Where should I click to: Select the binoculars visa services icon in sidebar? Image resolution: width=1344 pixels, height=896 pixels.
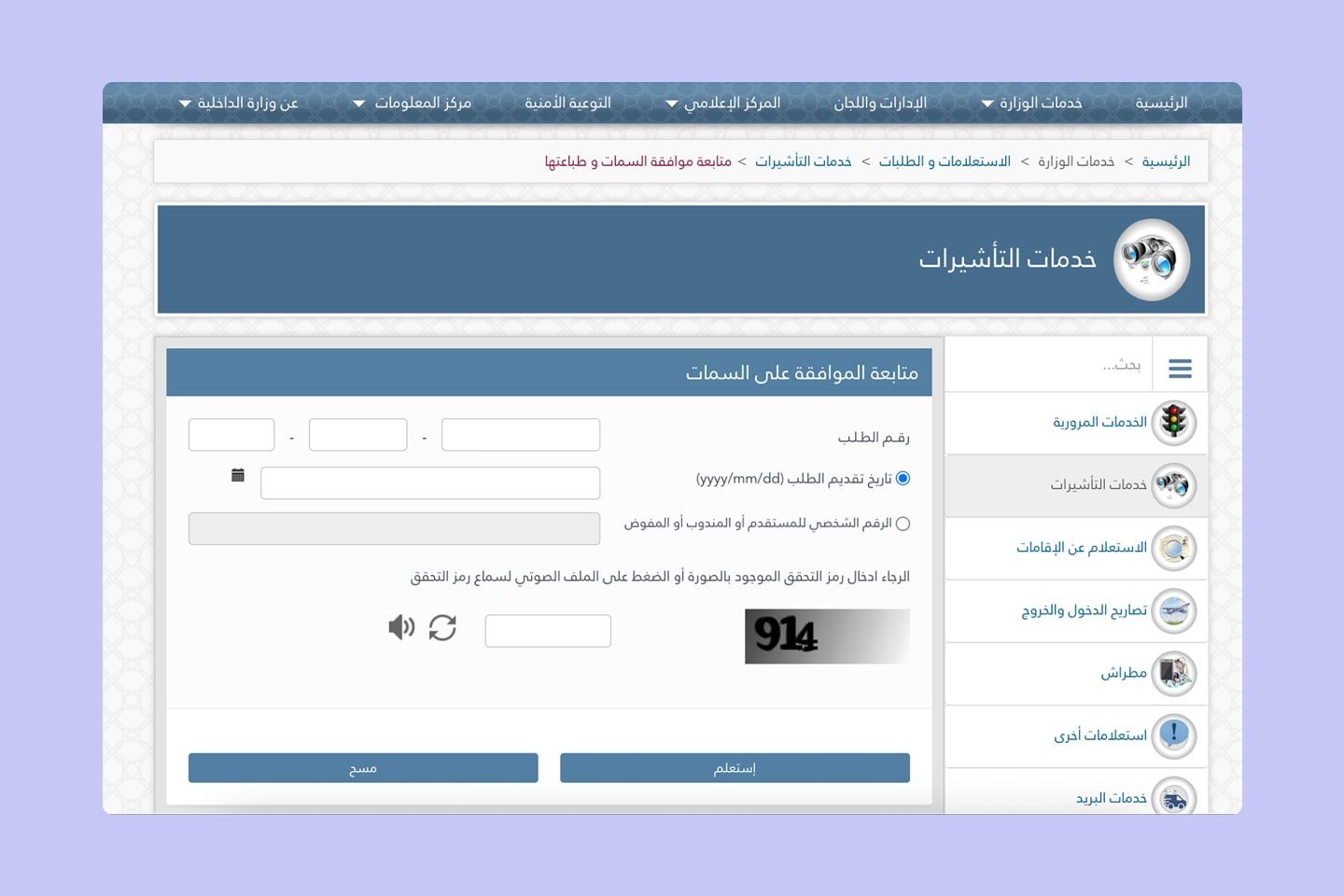[1173, 485]
